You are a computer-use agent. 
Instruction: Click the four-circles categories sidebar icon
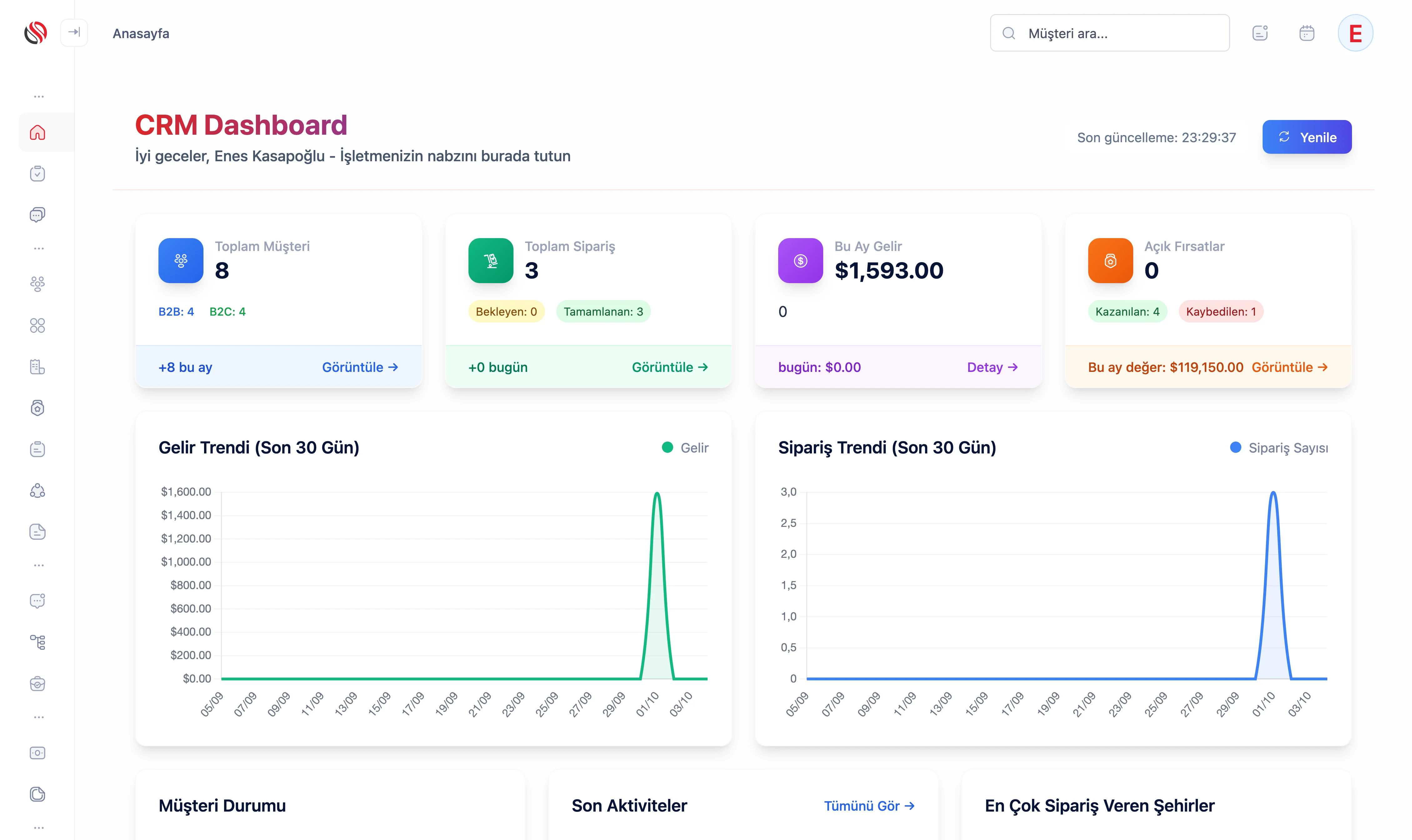(38, 326)
